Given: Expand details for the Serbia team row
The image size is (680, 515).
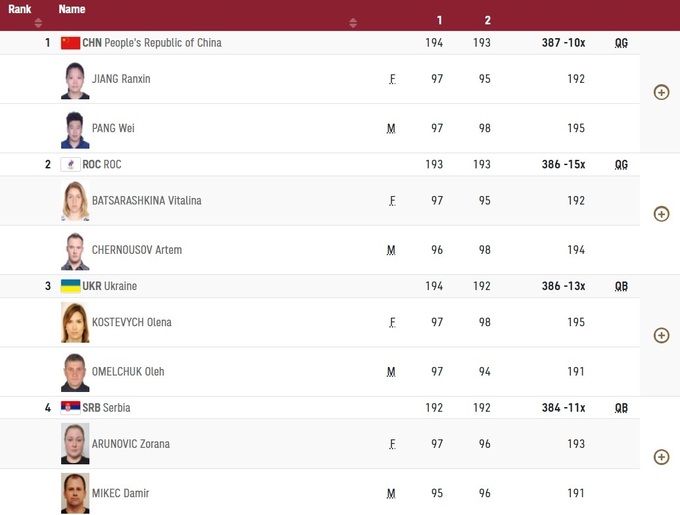Looking at the screenshot, I should [x=661, y=457].
